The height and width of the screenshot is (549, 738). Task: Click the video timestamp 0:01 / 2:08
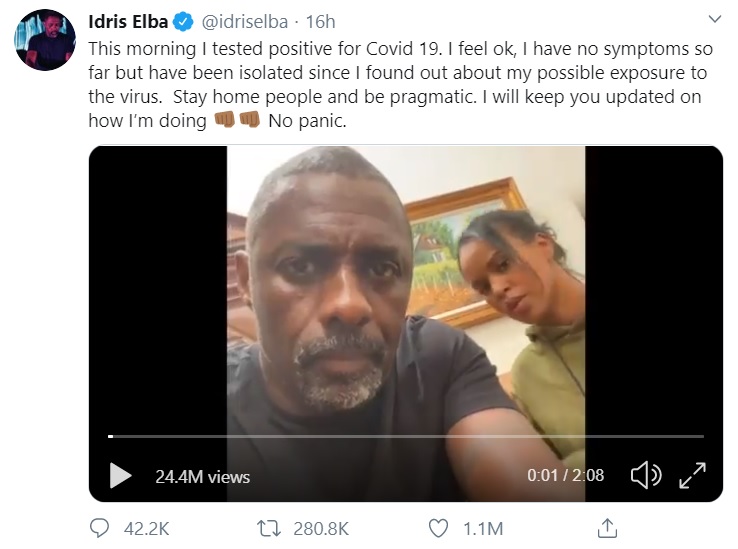click(x=565, y=476)
